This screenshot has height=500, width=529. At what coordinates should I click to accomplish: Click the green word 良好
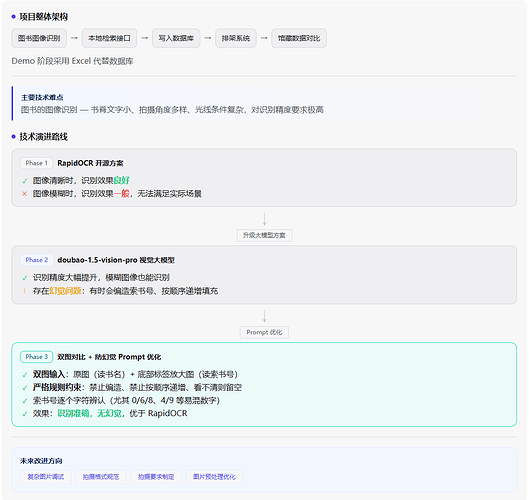[121, 180]
